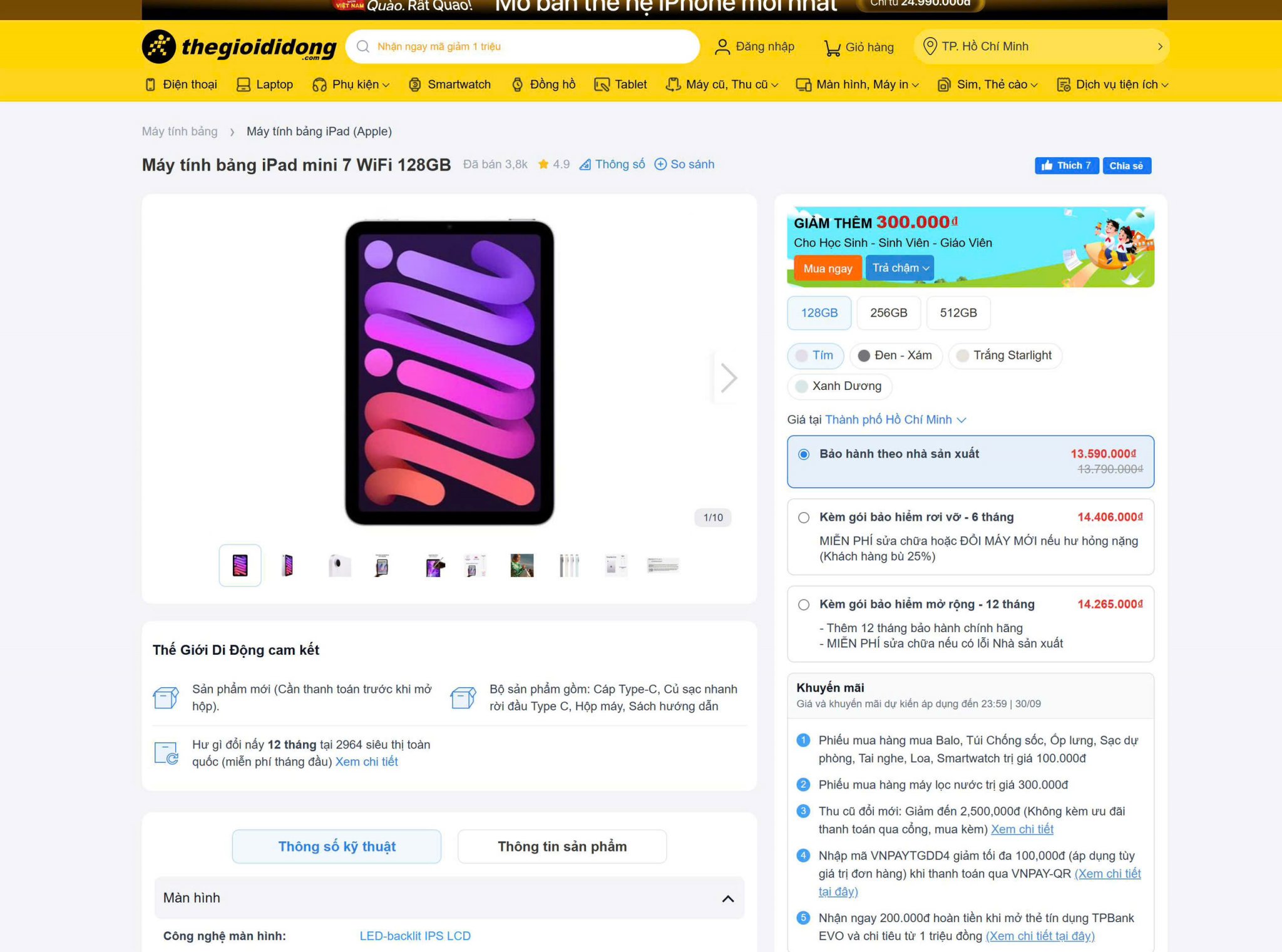Click the location pin icon
This screenshot has height=952, width=1282.
pyautogui.click(x=930, y=46)
